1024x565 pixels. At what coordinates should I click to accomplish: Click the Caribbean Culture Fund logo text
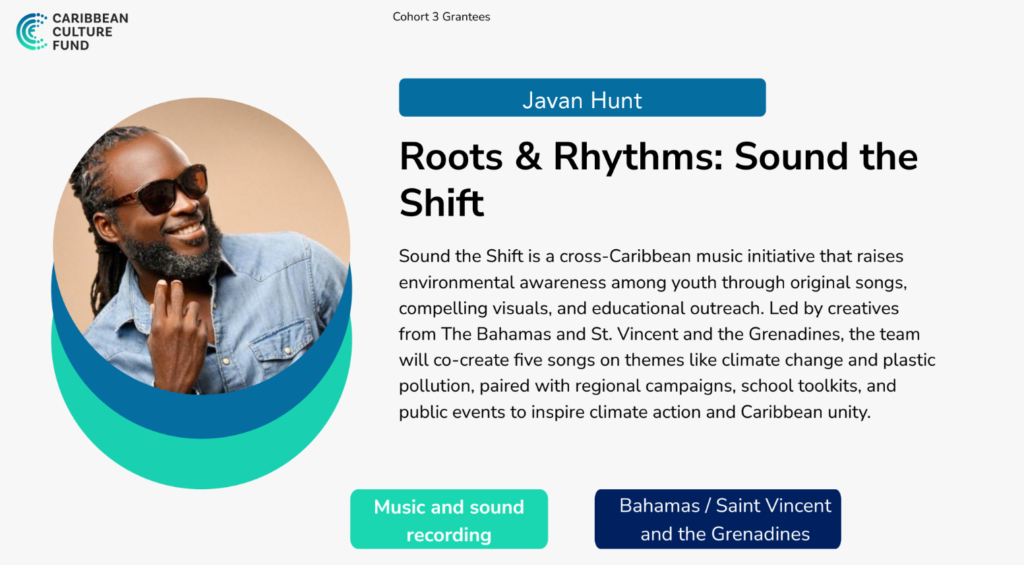point(90,32)
